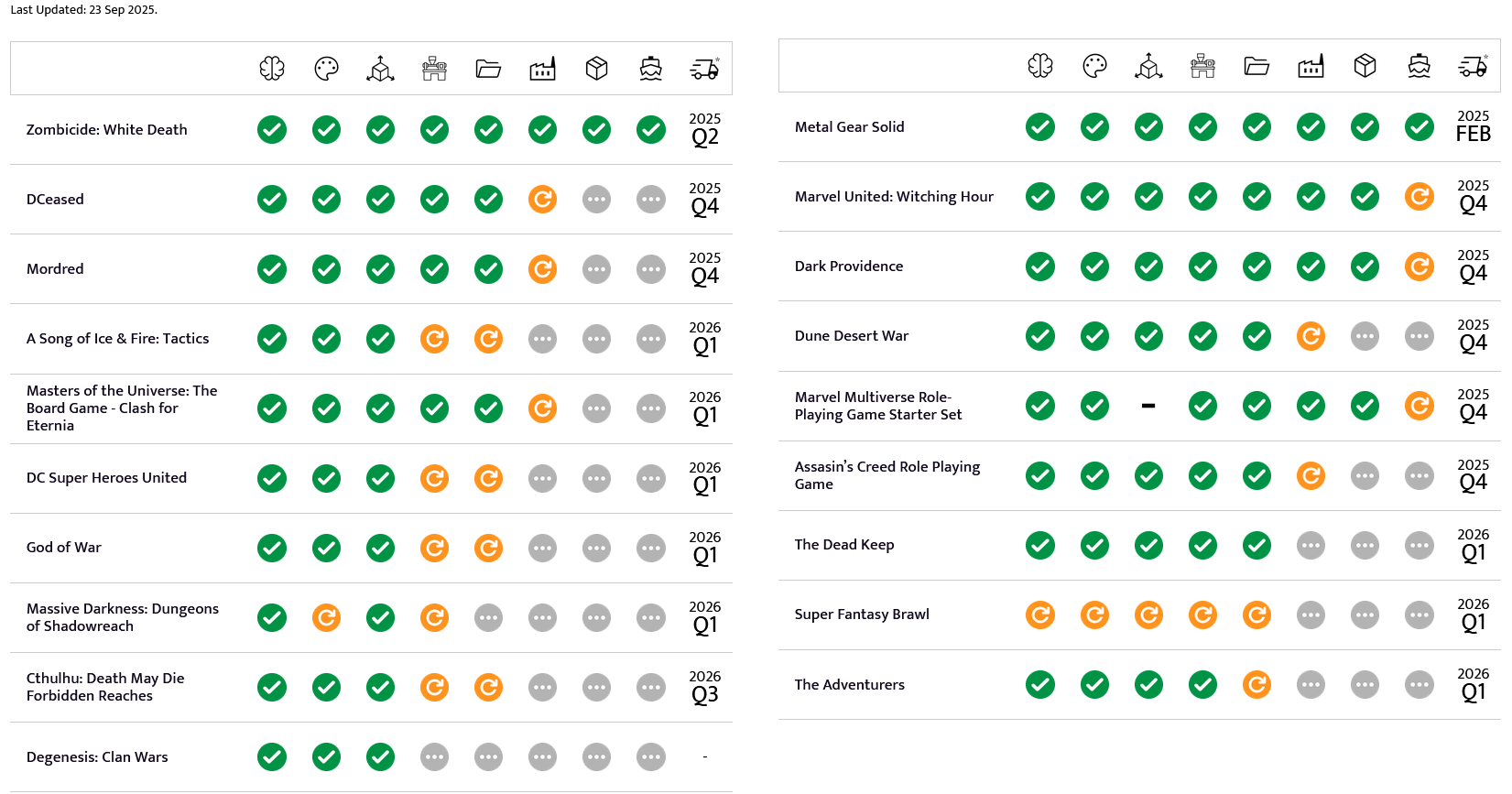Click the paint palette icon in the left table header
This screenshot has width=1512, height=794.
[x=326, y=69]
